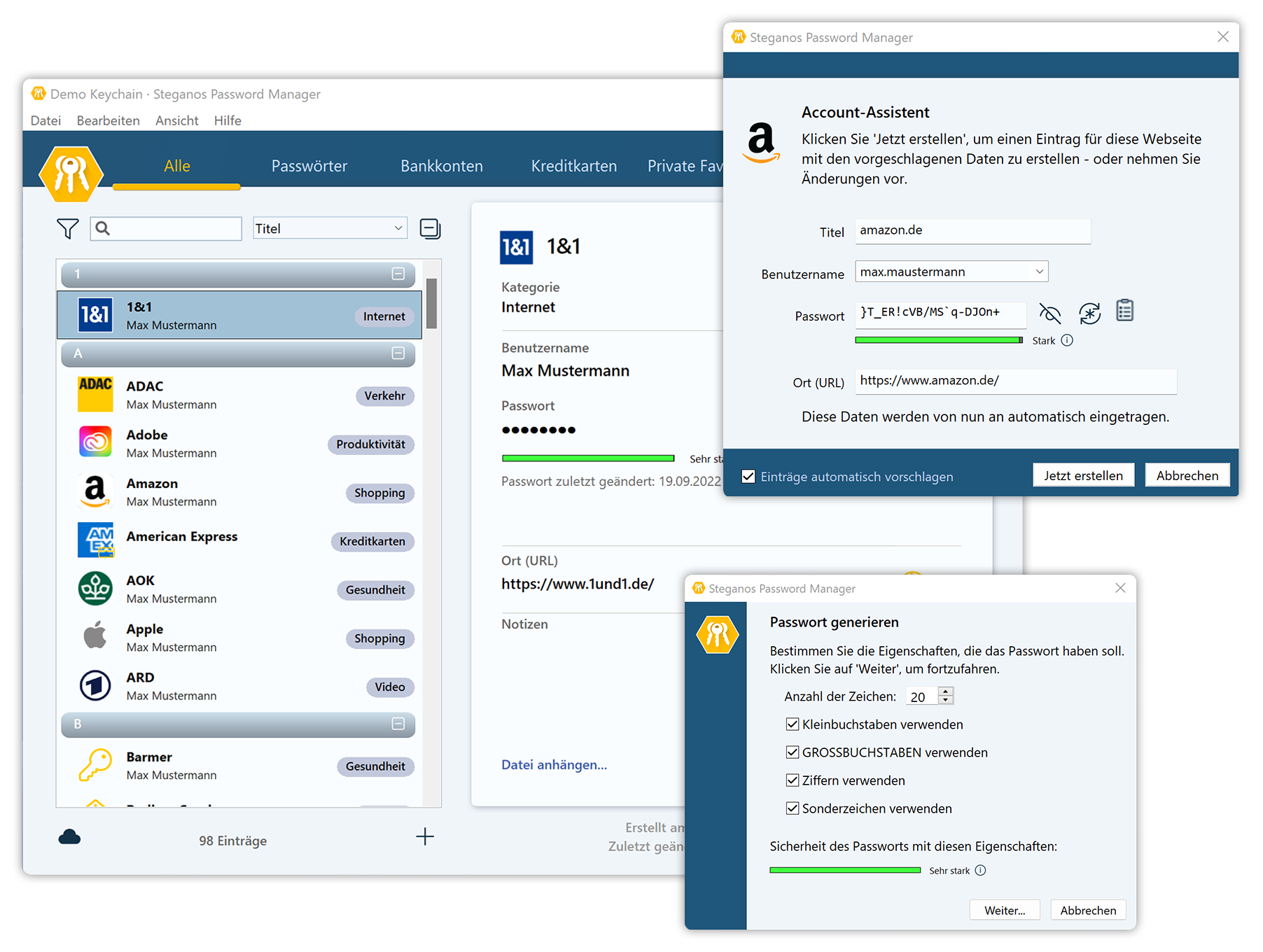Viewport: 1263px width, 952px height.
Task: Open the Titel sort dropdown
Action: [x=330, y=228]
